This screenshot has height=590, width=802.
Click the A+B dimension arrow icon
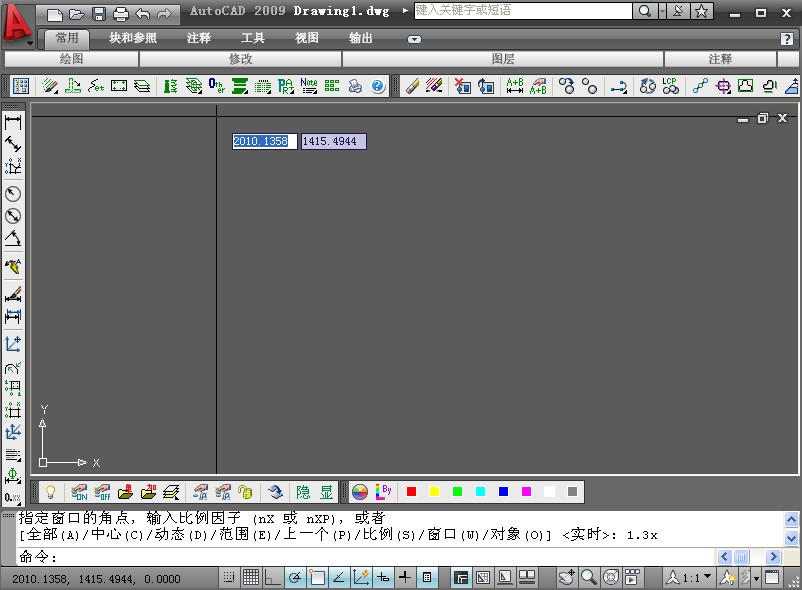[515, 86]
